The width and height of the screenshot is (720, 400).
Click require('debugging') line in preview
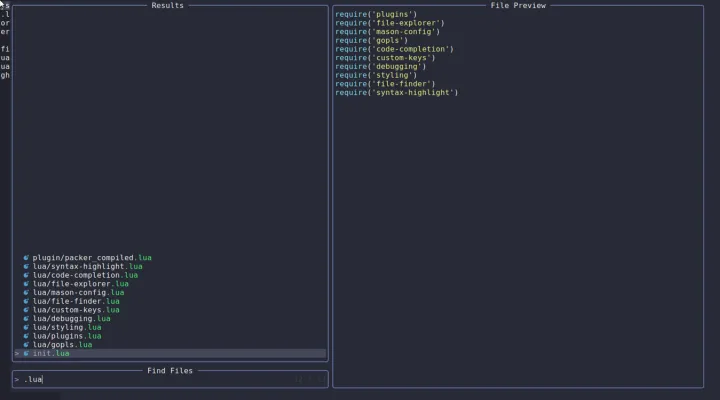coord(381,67)
